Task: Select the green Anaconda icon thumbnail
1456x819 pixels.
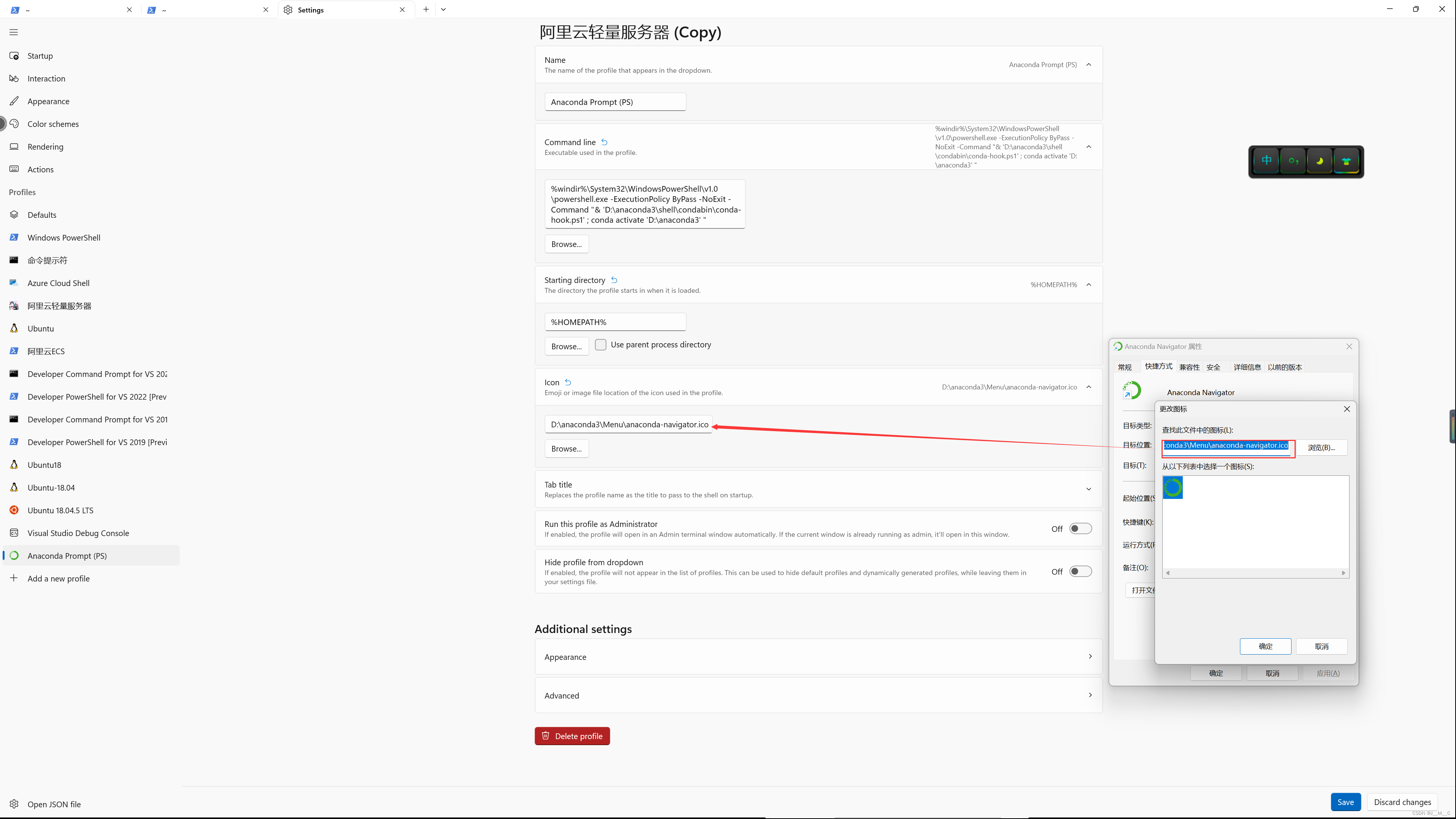Action: pos(1172,488)
